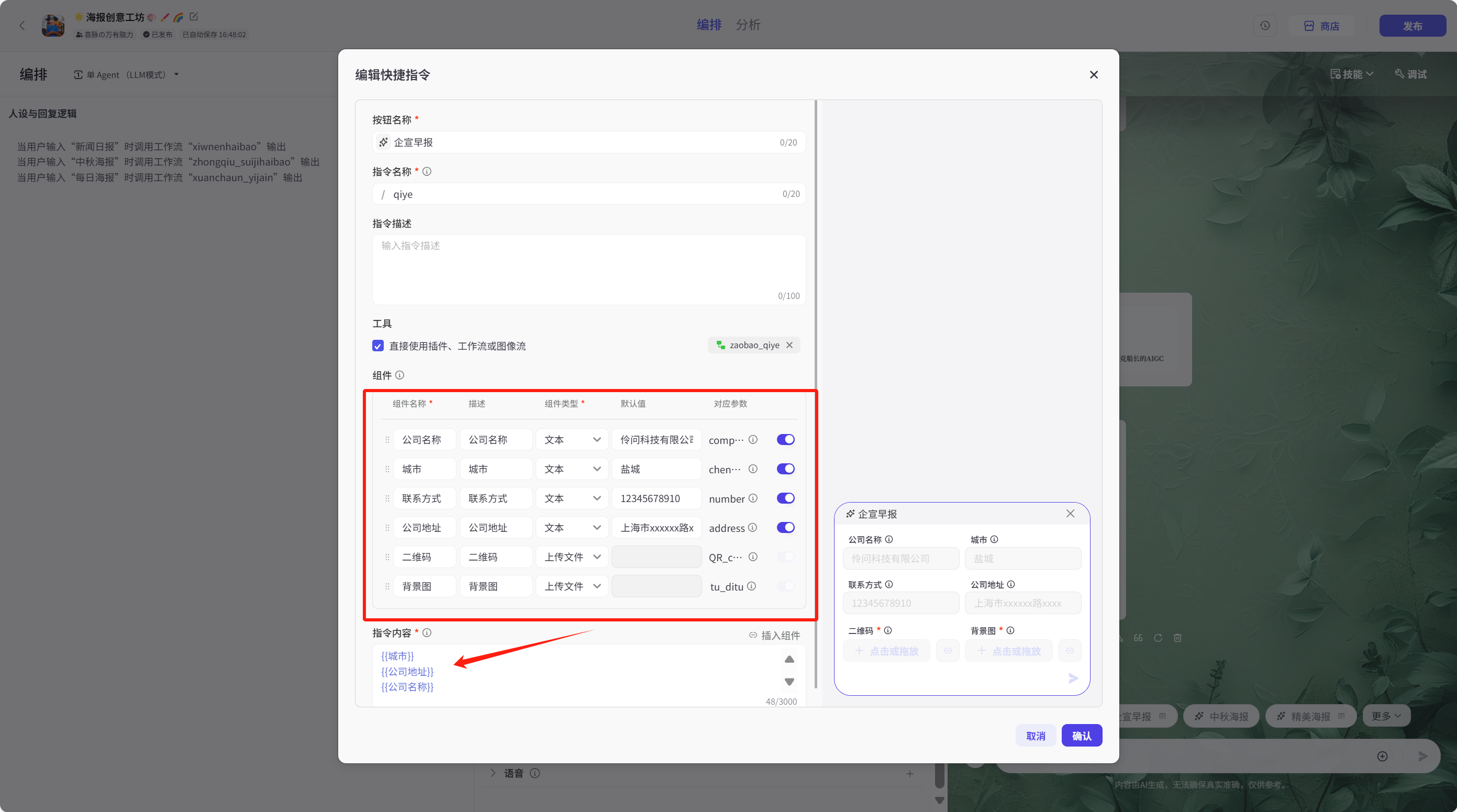
Task: Click the regenerate icon in background chat
Action: 1158,638
